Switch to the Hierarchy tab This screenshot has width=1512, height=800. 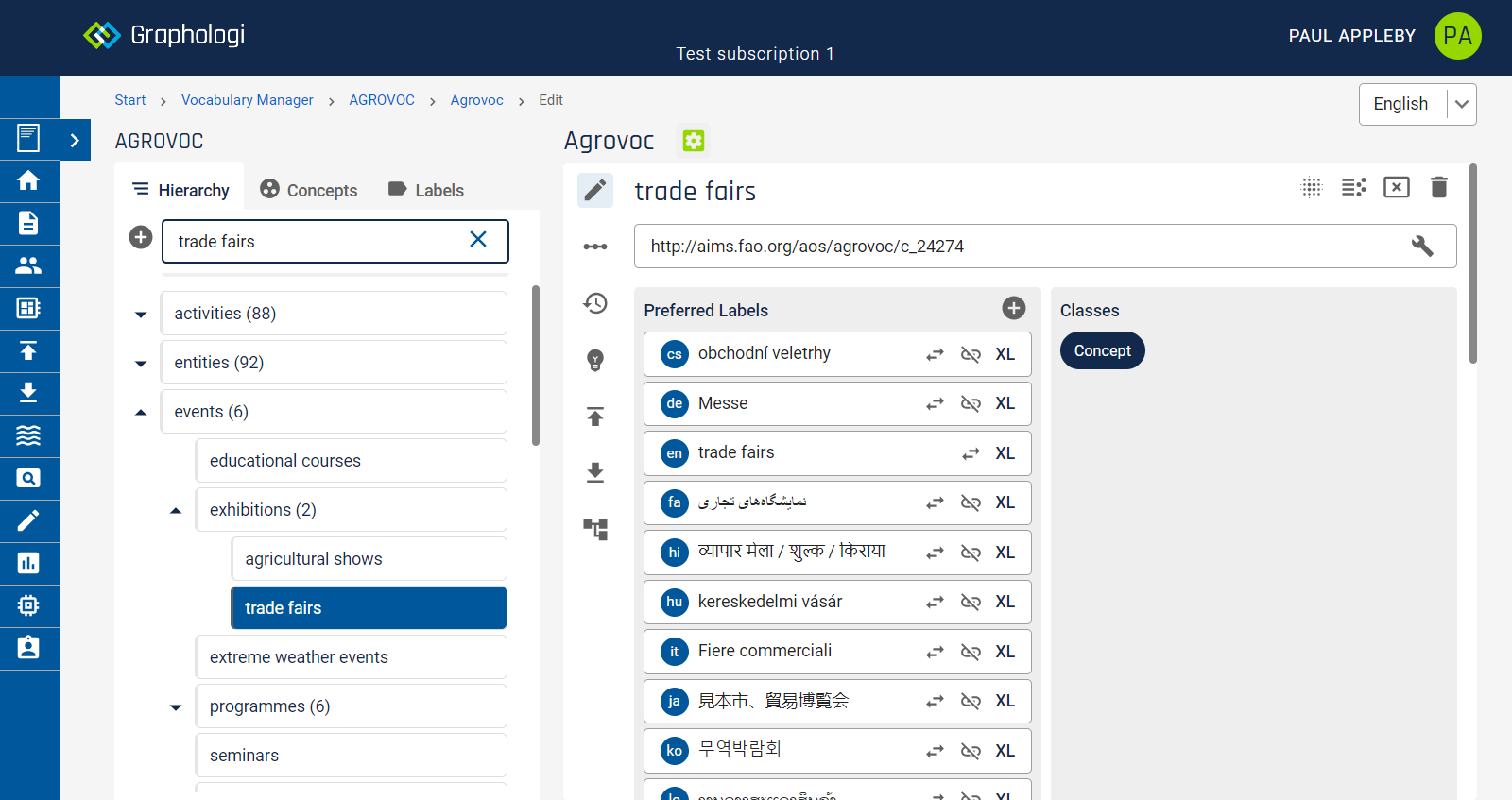[180, 190]
